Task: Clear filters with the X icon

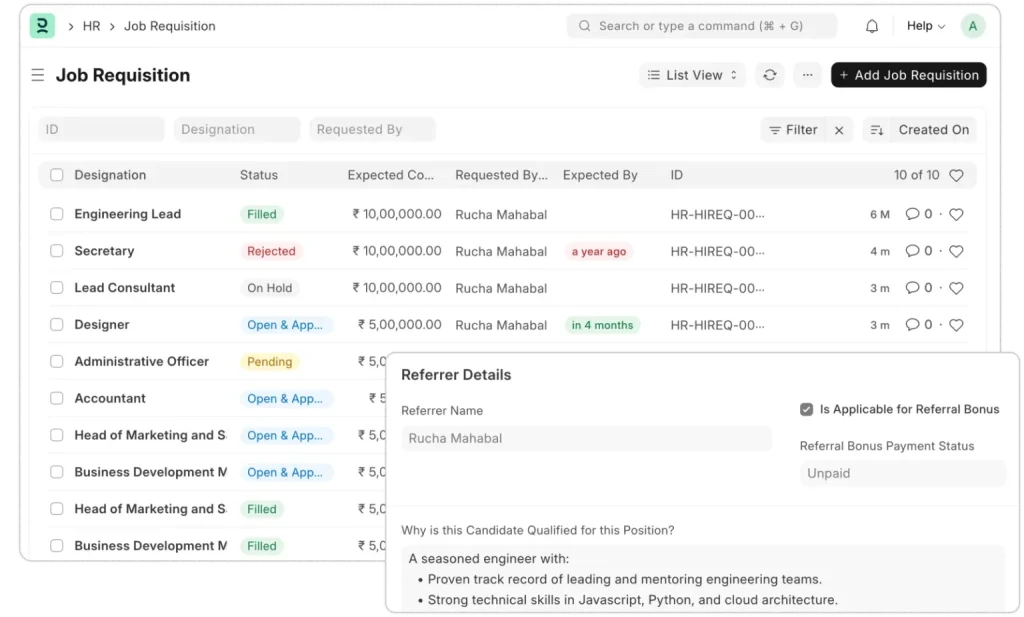Action: (839, 130)
